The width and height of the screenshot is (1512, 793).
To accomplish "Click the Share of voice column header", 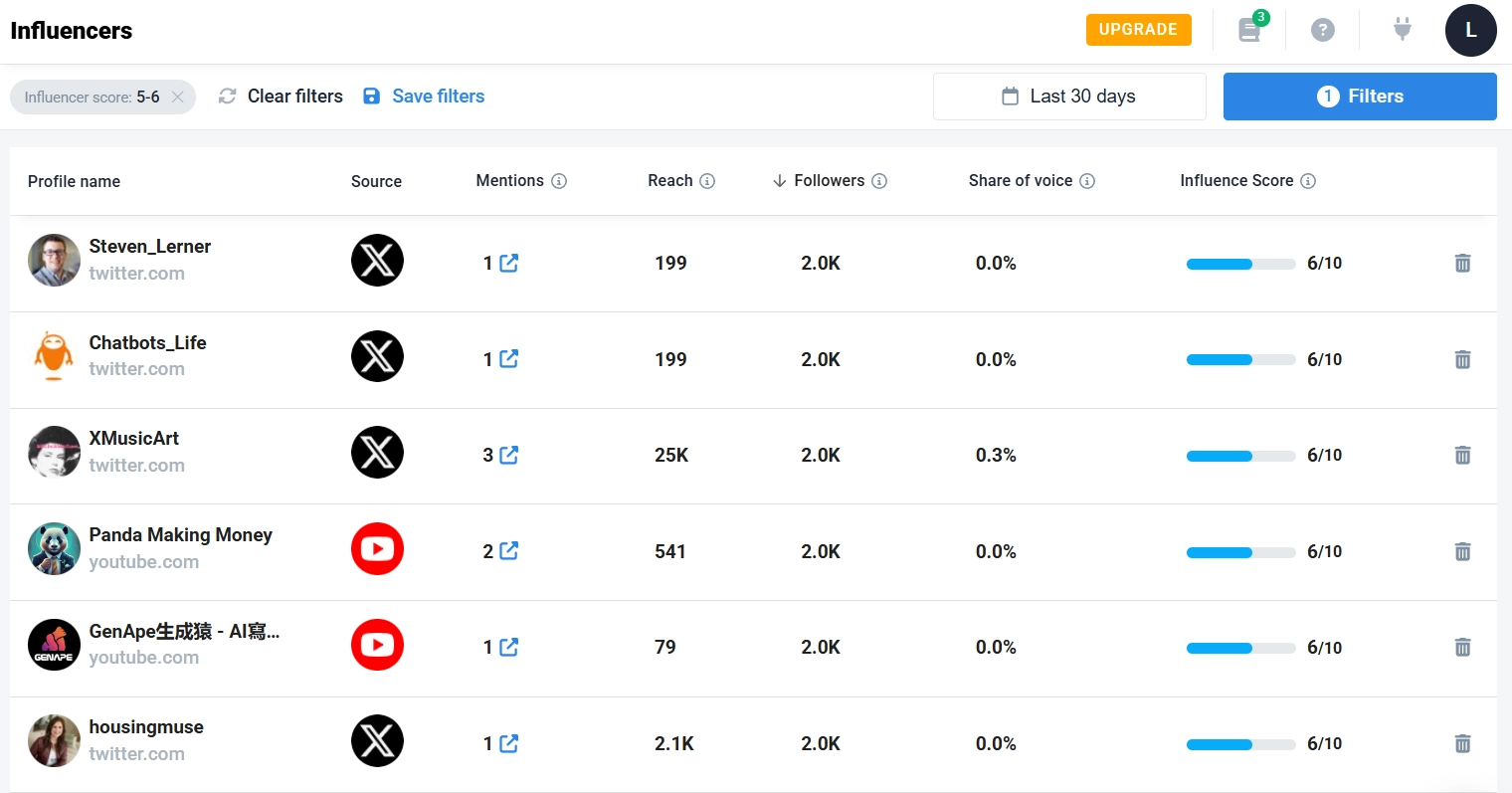I will tap(1020, 181).
